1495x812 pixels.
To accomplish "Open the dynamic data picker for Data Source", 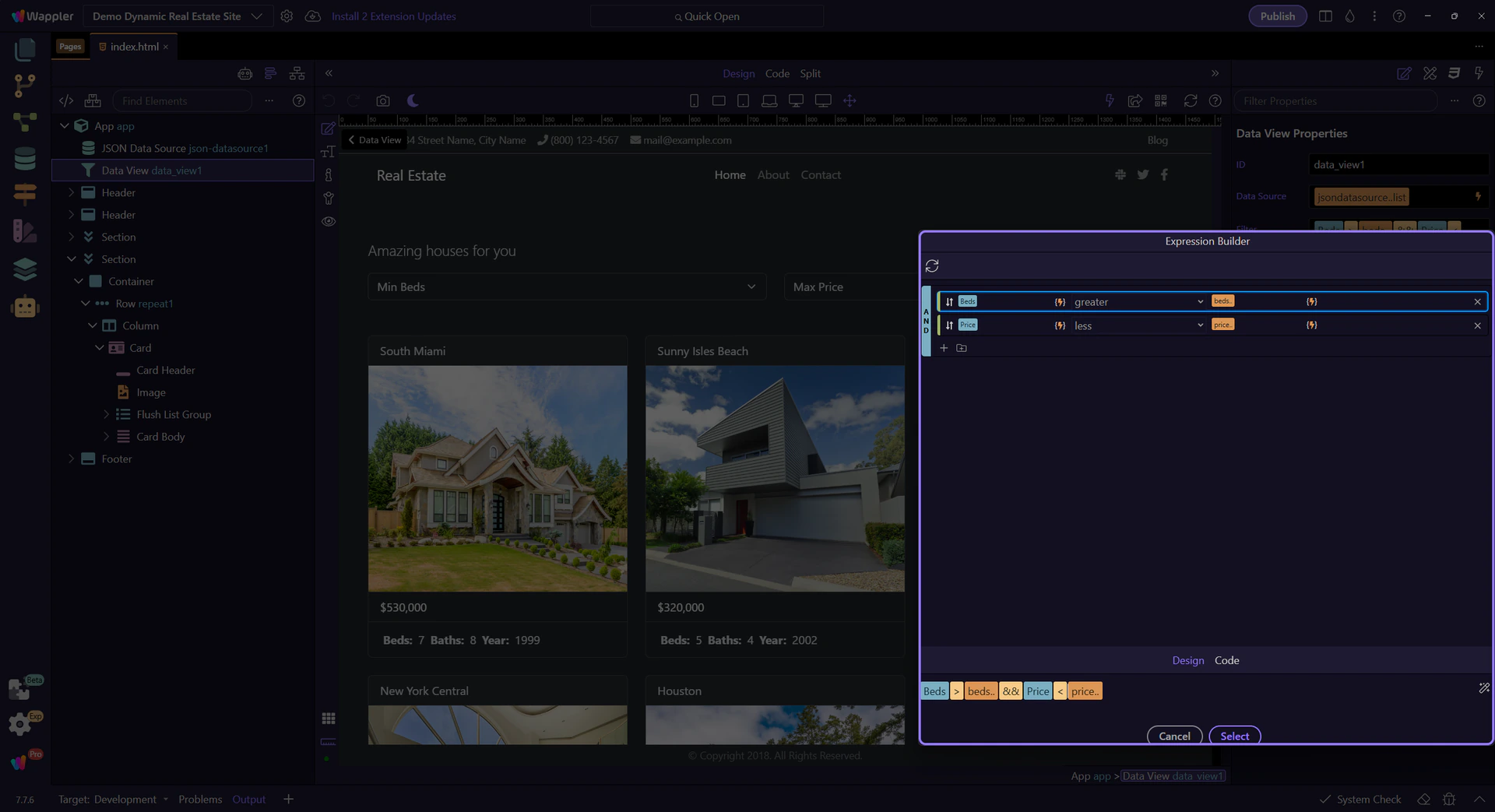I will (1477, 197).
